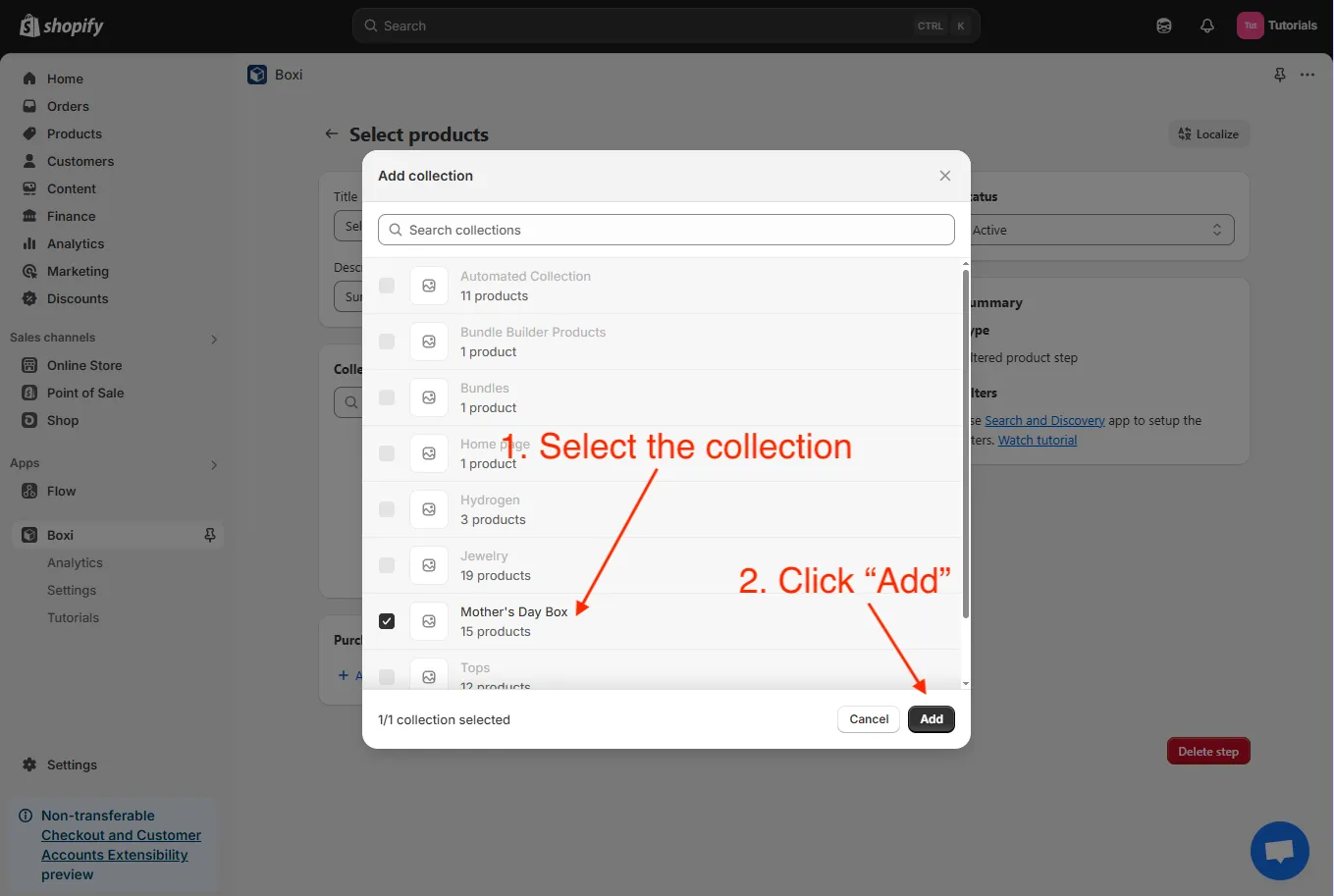Viewport: 1334px width, 896px height.
Task: Toggle the Jewelry collection checkbox
Action: coord(387,565)
